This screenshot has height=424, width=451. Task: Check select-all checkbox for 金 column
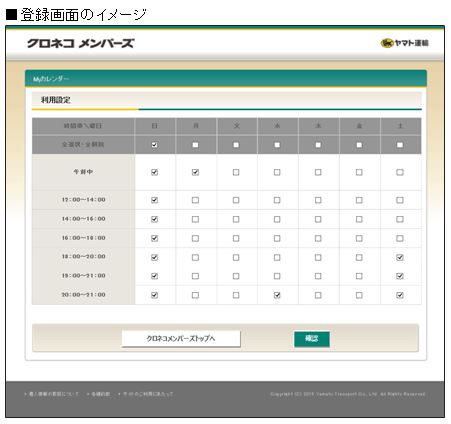[359, 145]
